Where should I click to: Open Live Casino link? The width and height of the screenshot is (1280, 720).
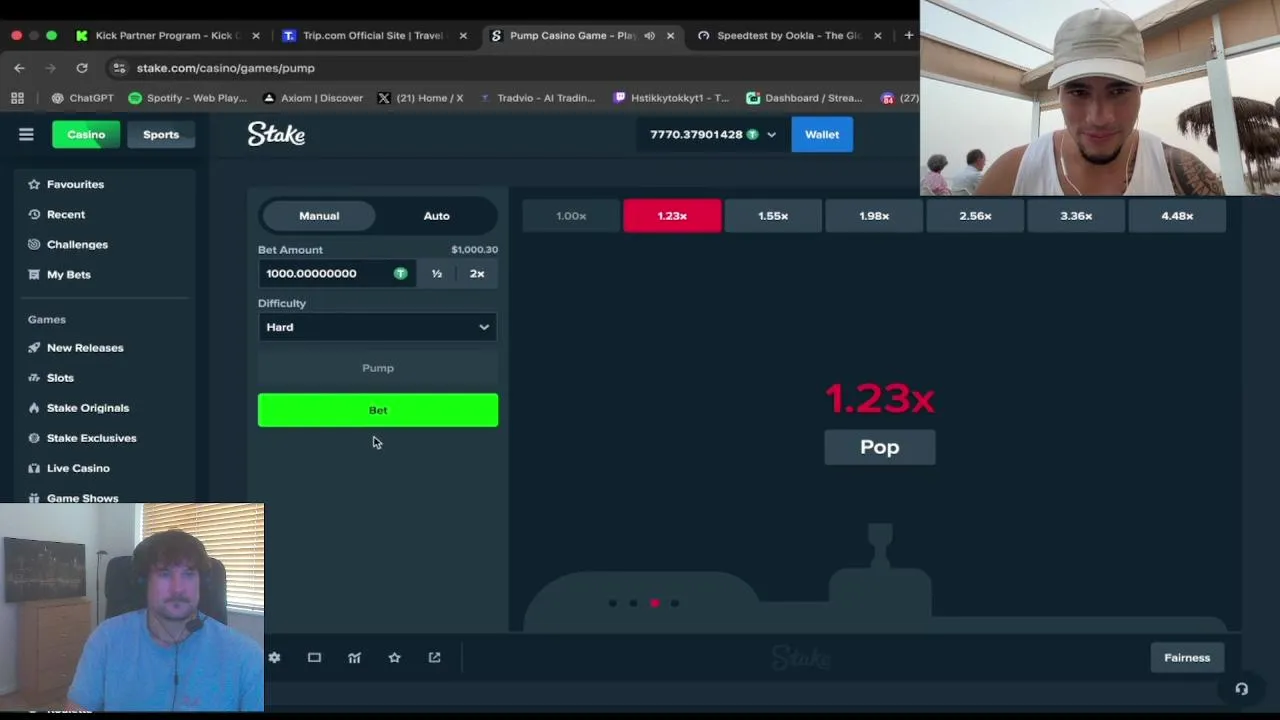point(78,468)
